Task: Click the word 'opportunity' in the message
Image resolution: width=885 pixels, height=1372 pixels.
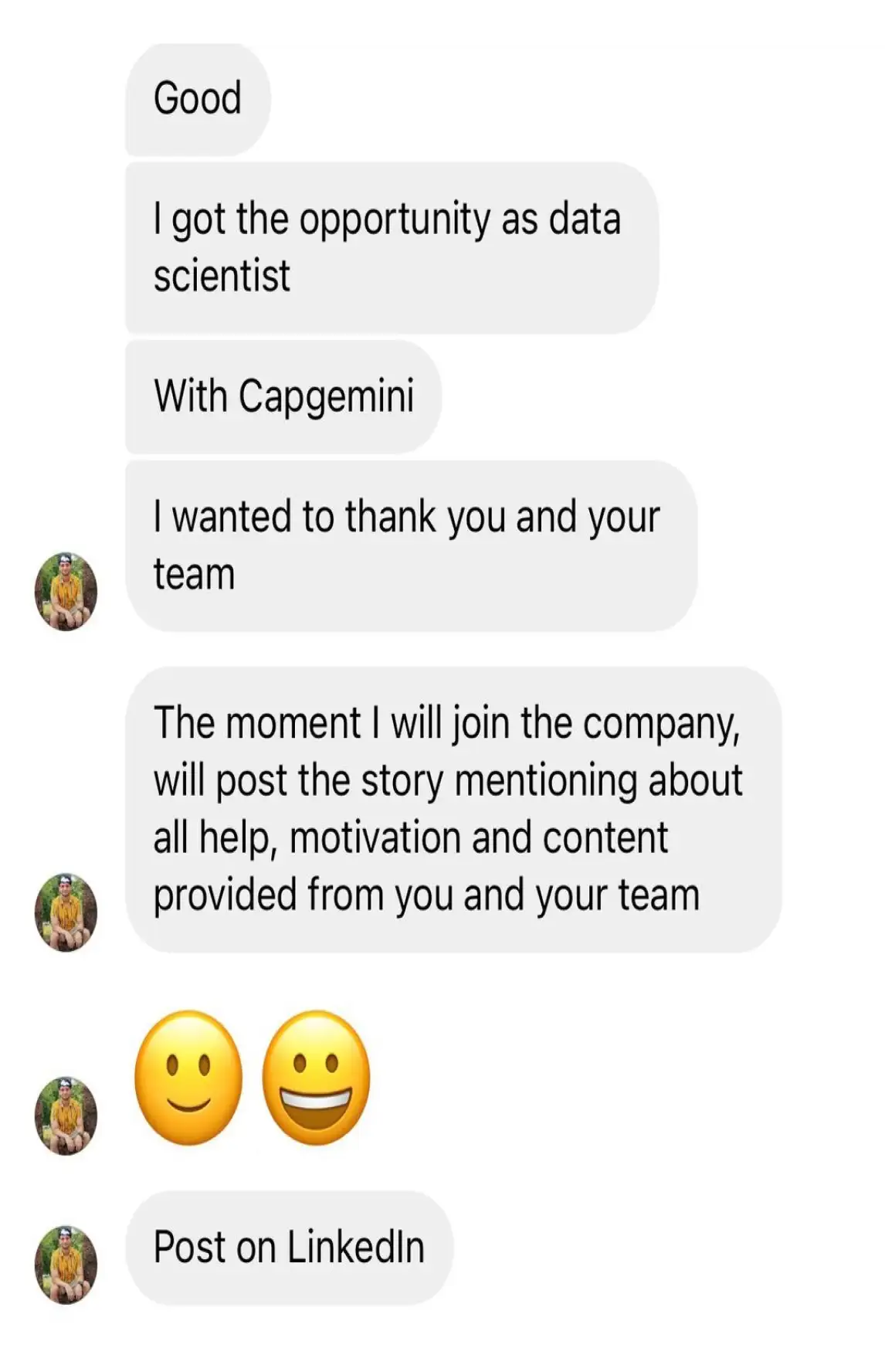Action: coord(394,219)
